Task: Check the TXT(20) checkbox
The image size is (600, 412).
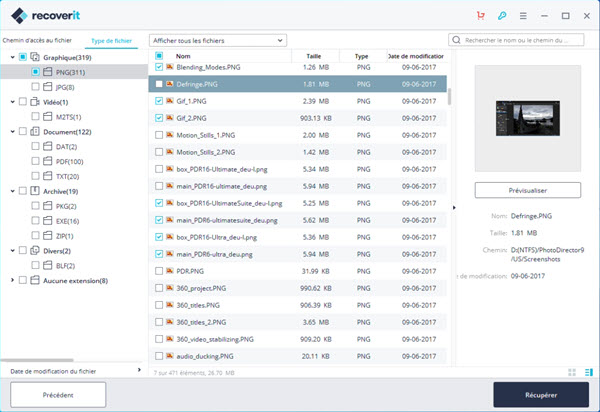Action: pos(35,176)
